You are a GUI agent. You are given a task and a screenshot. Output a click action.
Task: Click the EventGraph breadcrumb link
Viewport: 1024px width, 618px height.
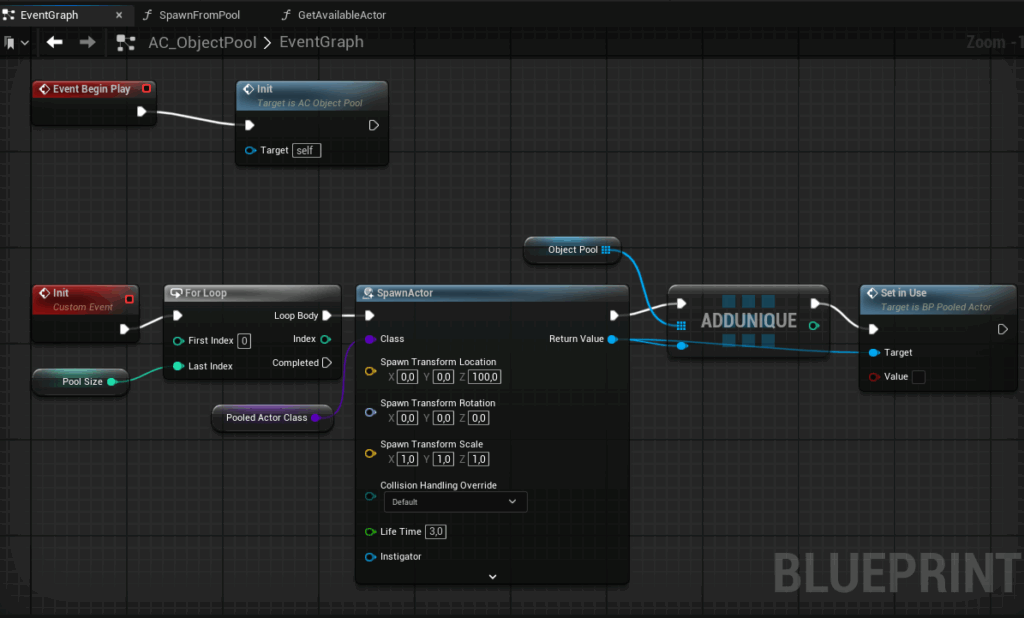pos(321,42)
